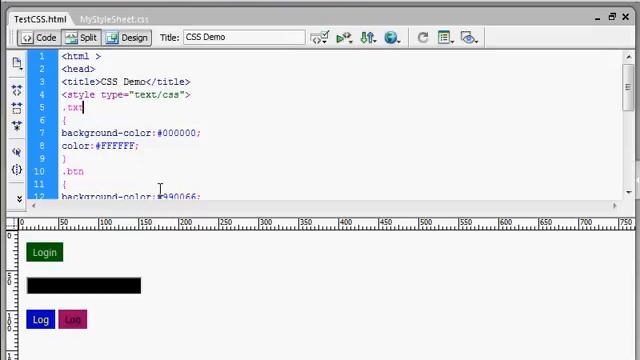Click code line number 5
640x360 pixels.
coord(42,107)
